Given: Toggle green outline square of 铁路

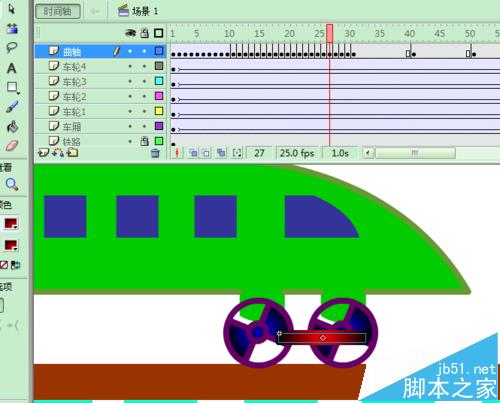Looking at the screenshot, I should point(159,141).
